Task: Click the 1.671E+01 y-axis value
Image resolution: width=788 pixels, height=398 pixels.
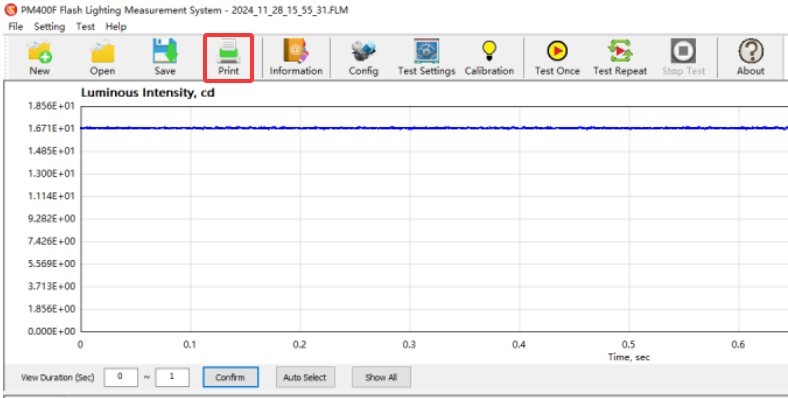Action: (x=52, y=128)
